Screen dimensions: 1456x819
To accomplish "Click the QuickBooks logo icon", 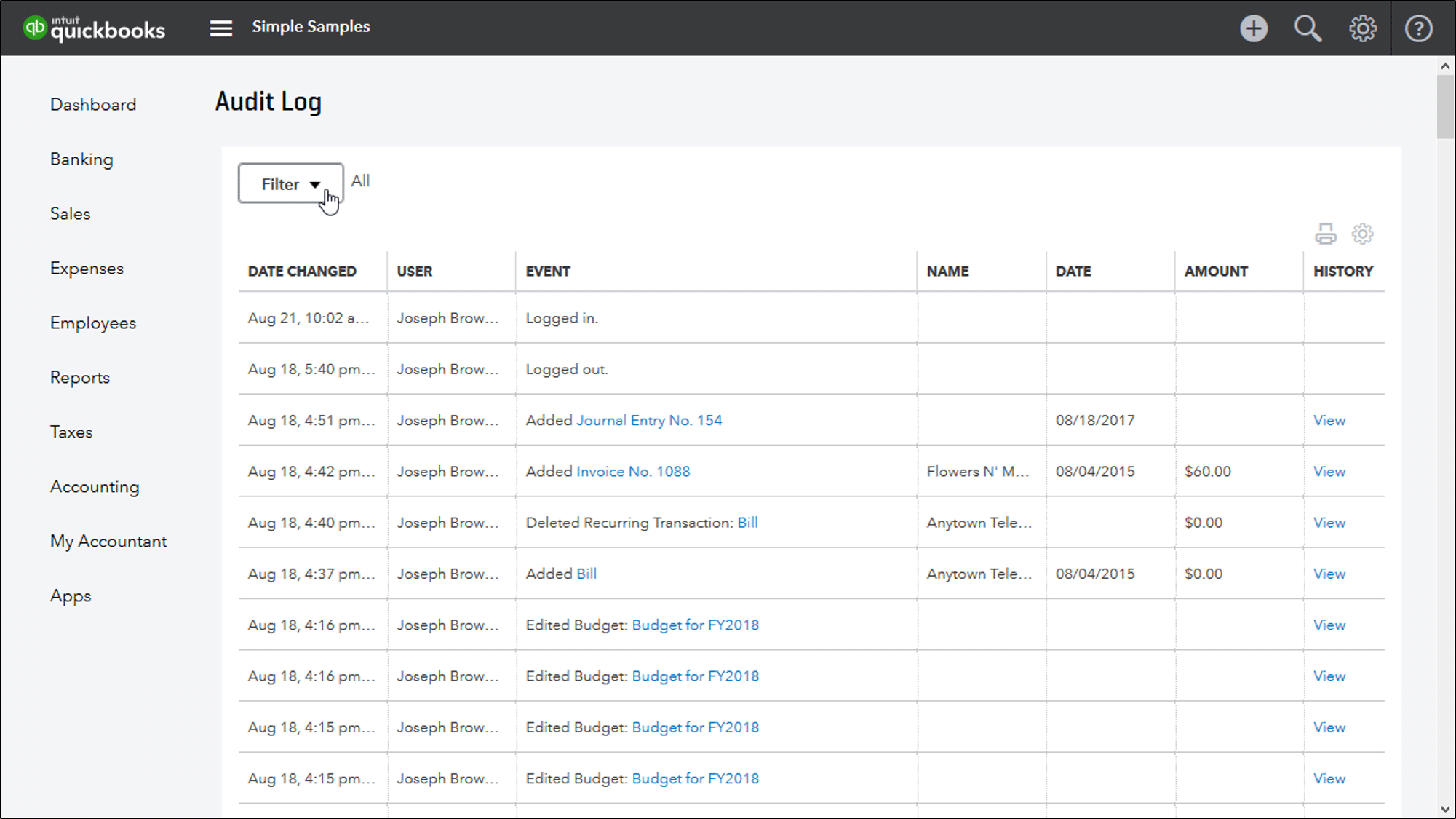I will pyautogui.click(x=34, y=28).
